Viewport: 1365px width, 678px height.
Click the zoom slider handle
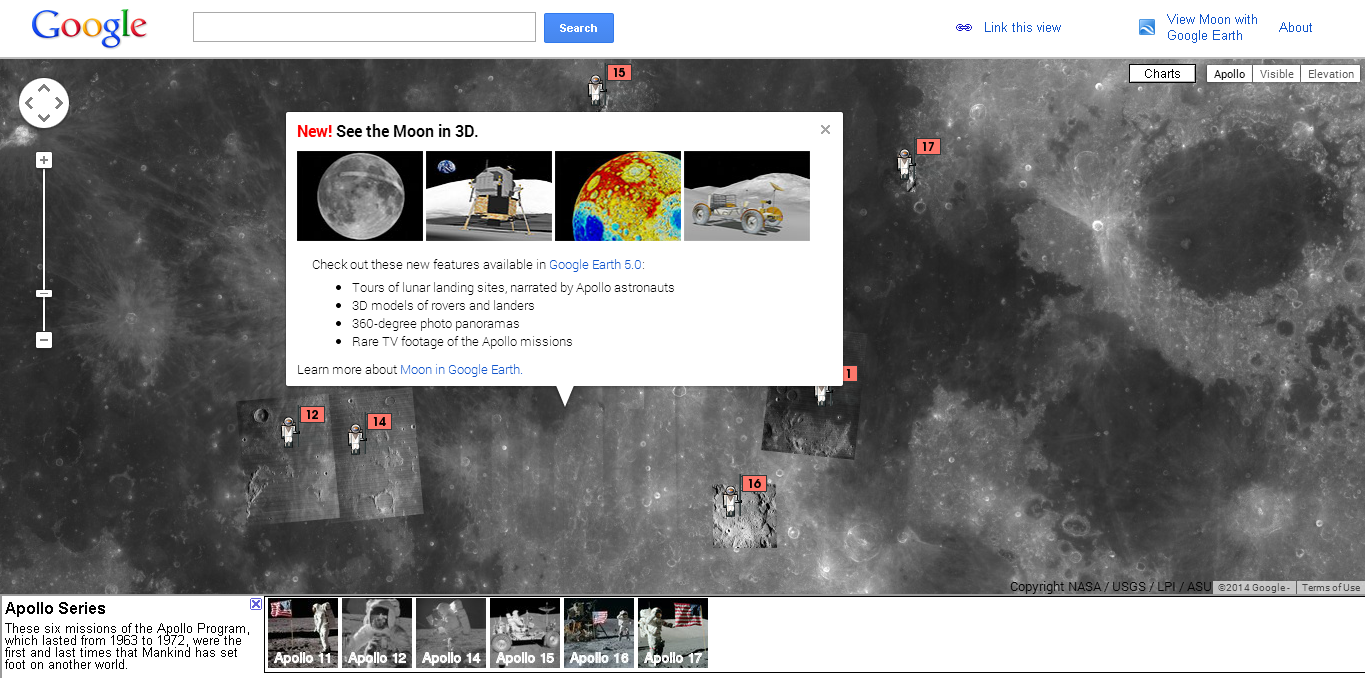pos(44,293)
